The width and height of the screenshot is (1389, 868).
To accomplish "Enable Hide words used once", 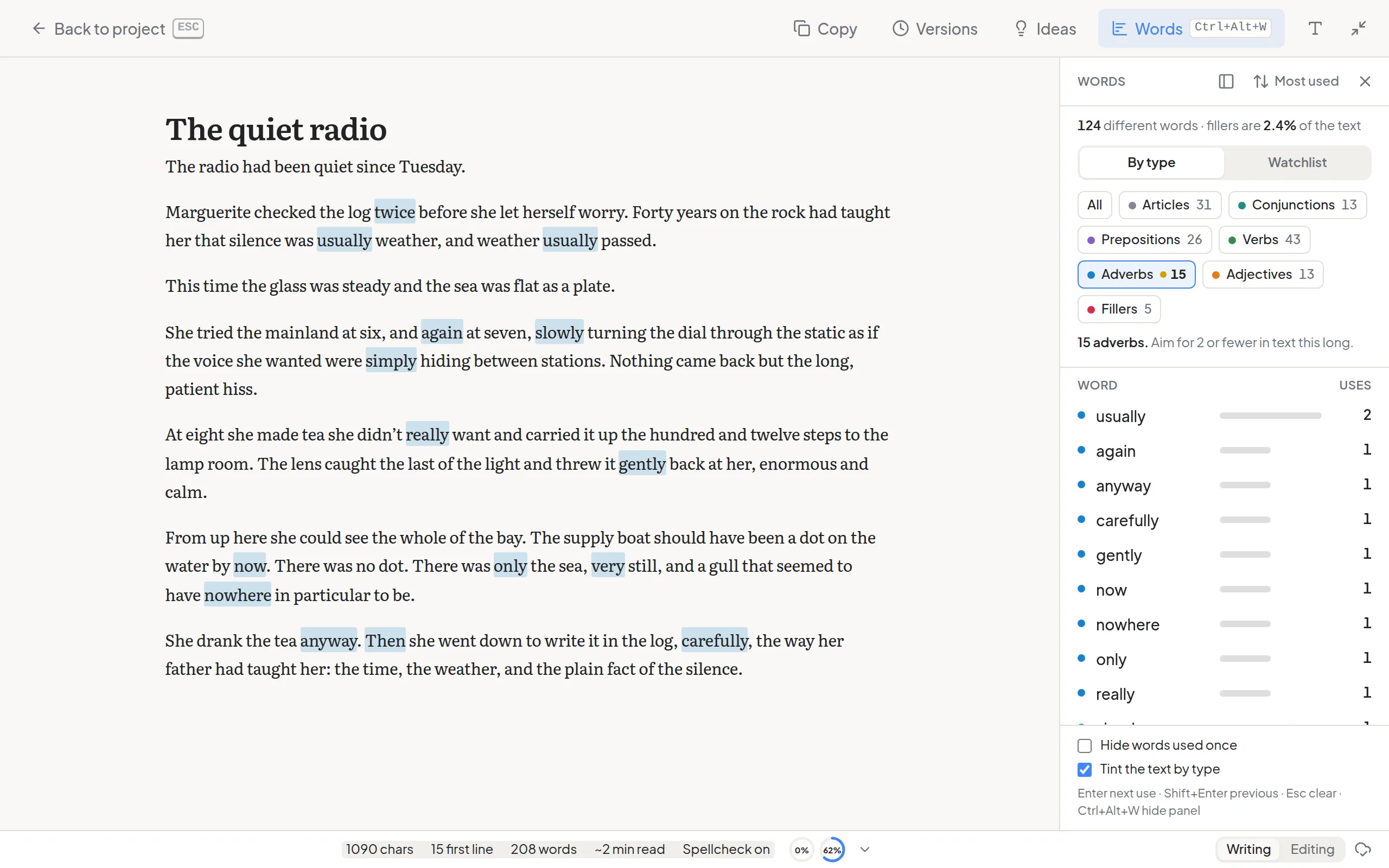I will pyautogui.click(x=1084, y=746).
